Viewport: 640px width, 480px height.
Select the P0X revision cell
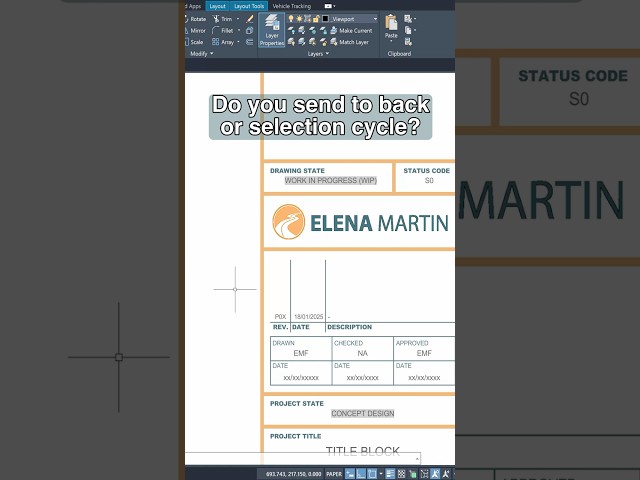[280, 317]
